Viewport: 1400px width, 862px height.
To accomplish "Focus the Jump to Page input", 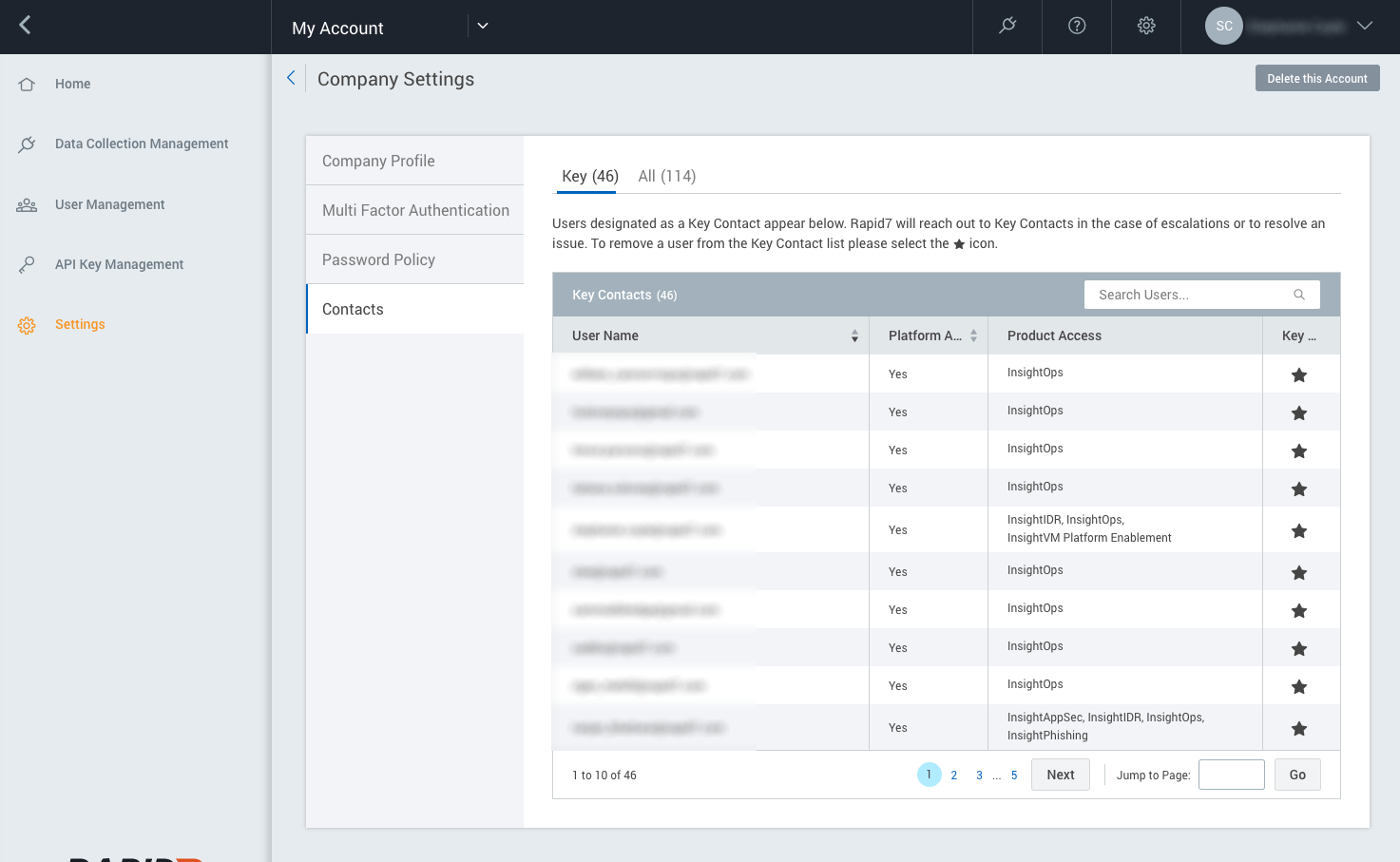I will [1232, 775].
